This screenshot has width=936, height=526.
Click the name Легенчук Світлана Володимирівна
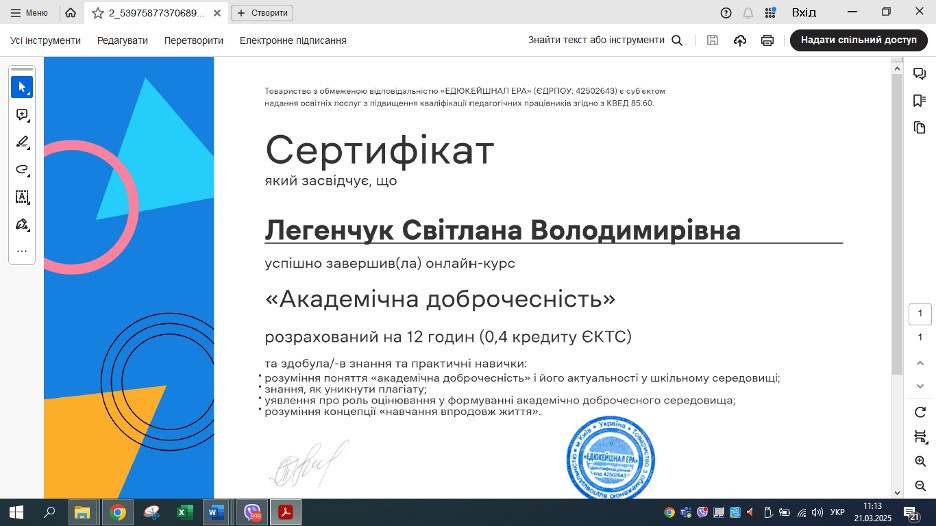click(503, 230)
